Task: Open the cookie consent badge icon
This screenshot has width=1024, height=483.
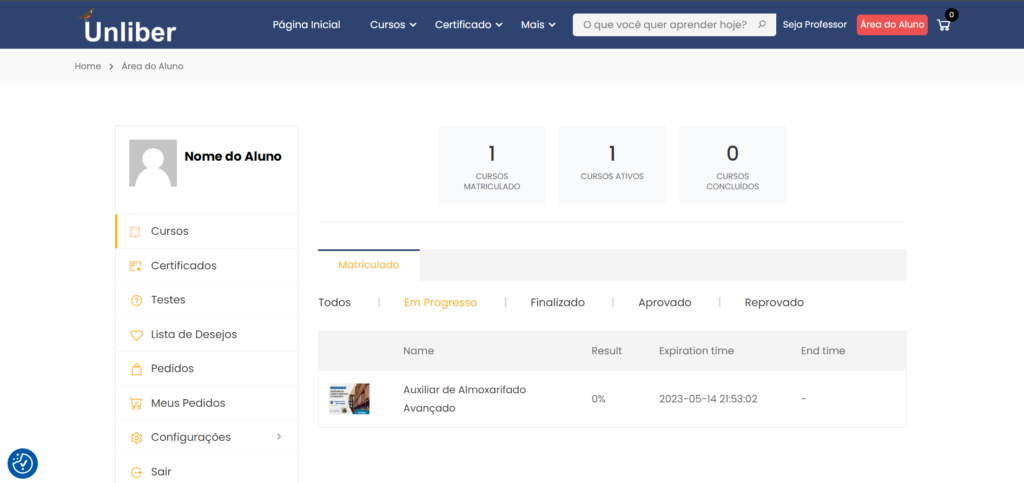Action: coord(22,463)
